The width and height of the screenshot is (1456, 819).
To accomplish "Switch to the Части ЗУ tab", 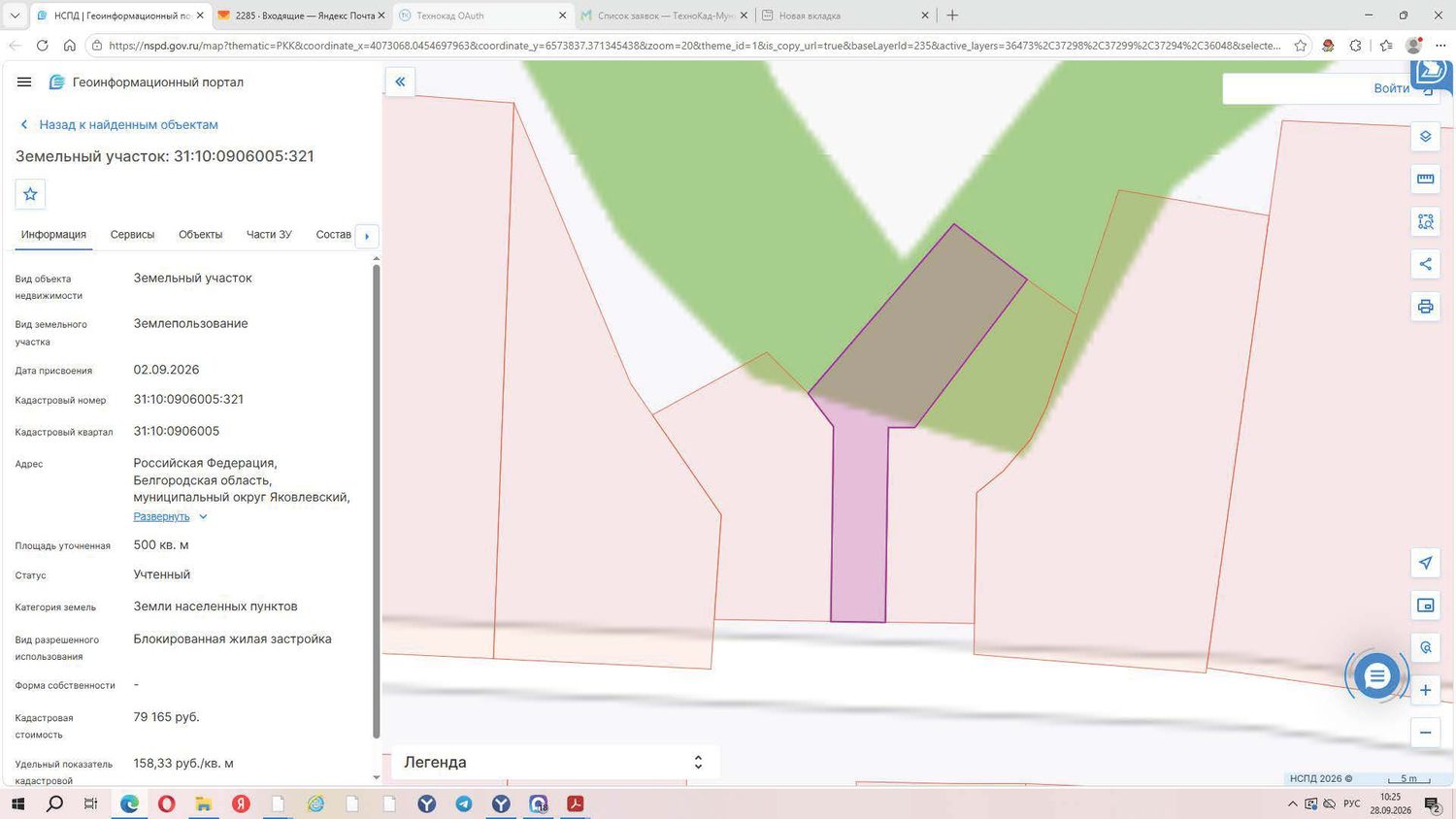I will coord(269,235).
